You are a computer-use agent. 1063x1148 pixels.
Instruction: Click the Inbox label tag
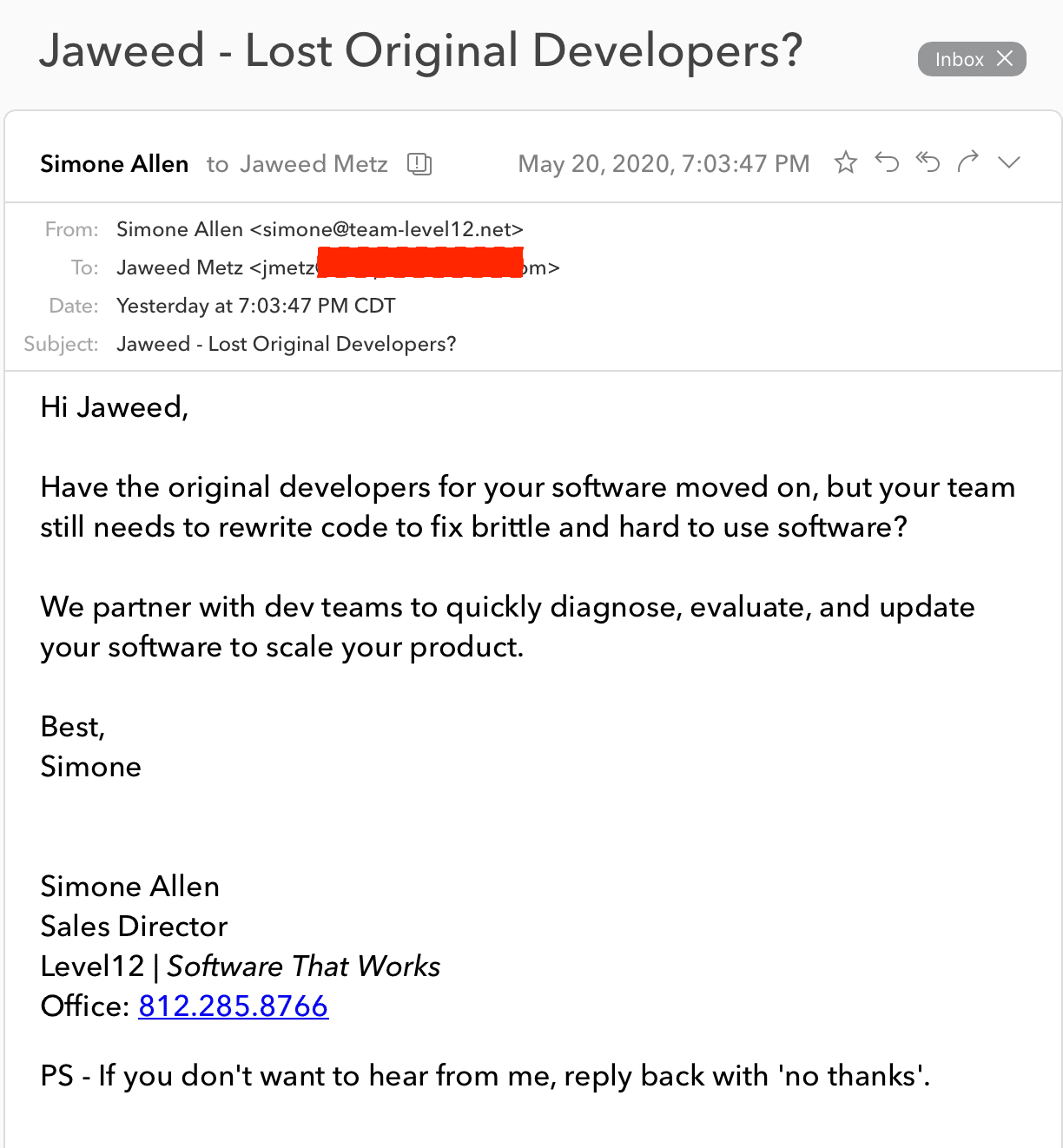[959, 59]
